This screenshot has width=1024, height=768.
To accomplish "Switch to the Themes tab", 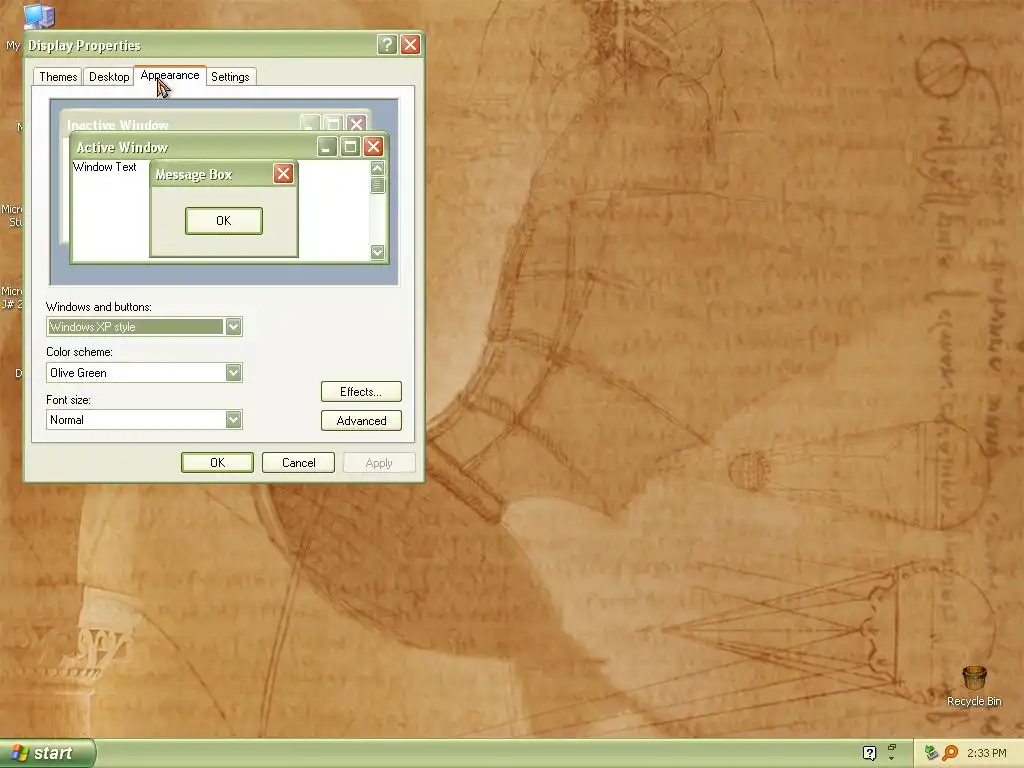I will point(58,76).
